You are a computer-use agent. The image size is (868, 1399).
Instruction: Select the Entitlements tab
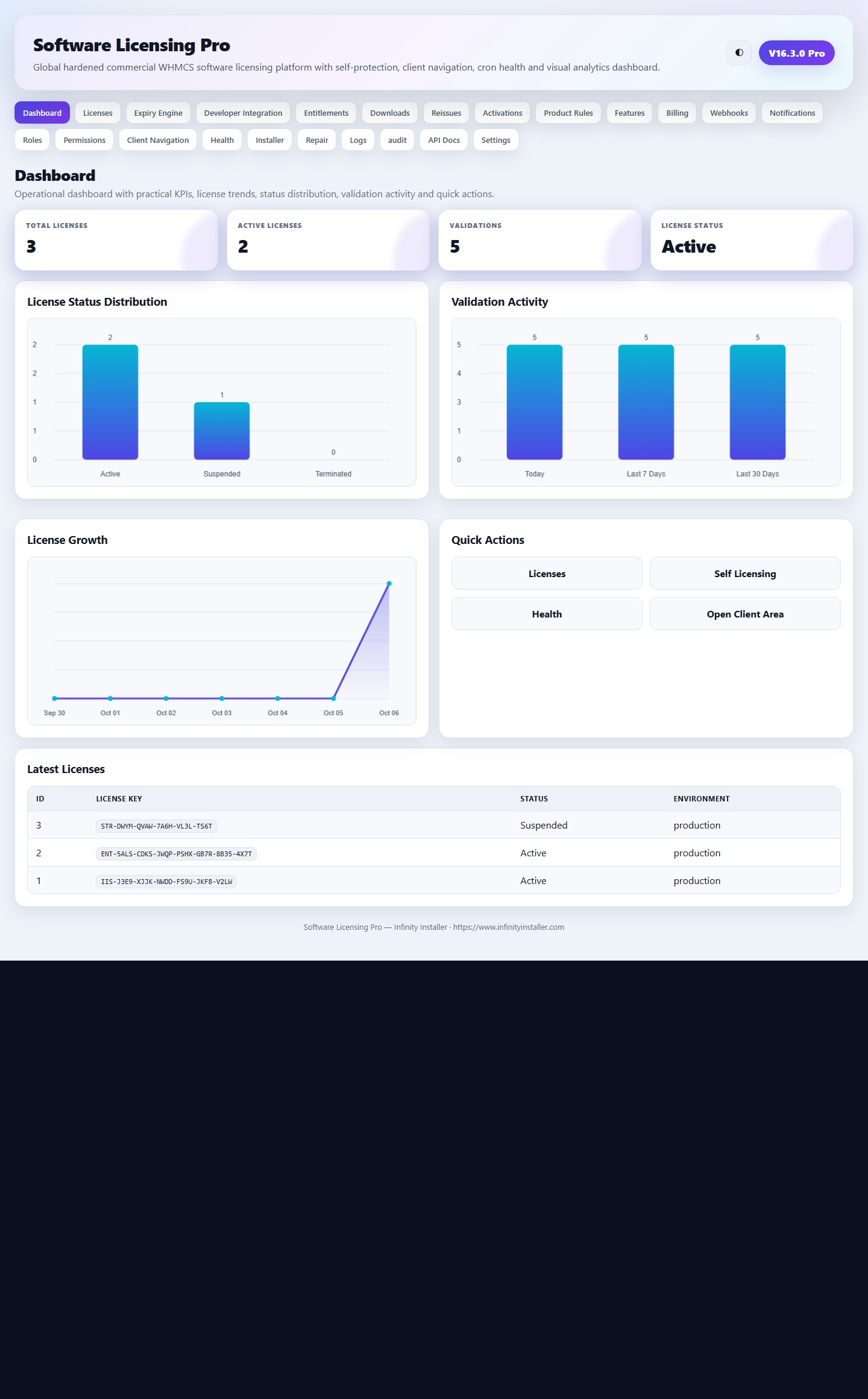click(326, 113)
